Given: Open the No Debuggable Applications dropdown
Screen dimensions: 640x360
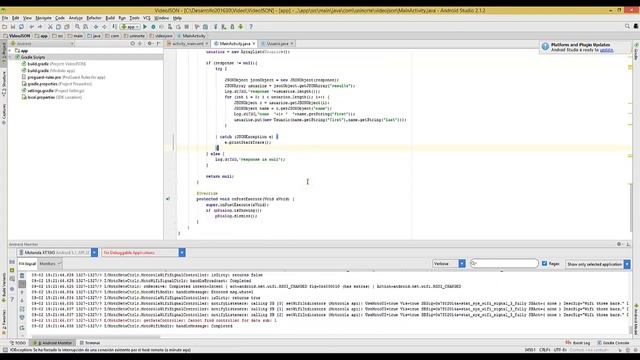Looking at the screenshot, I should tap(182, 253).
